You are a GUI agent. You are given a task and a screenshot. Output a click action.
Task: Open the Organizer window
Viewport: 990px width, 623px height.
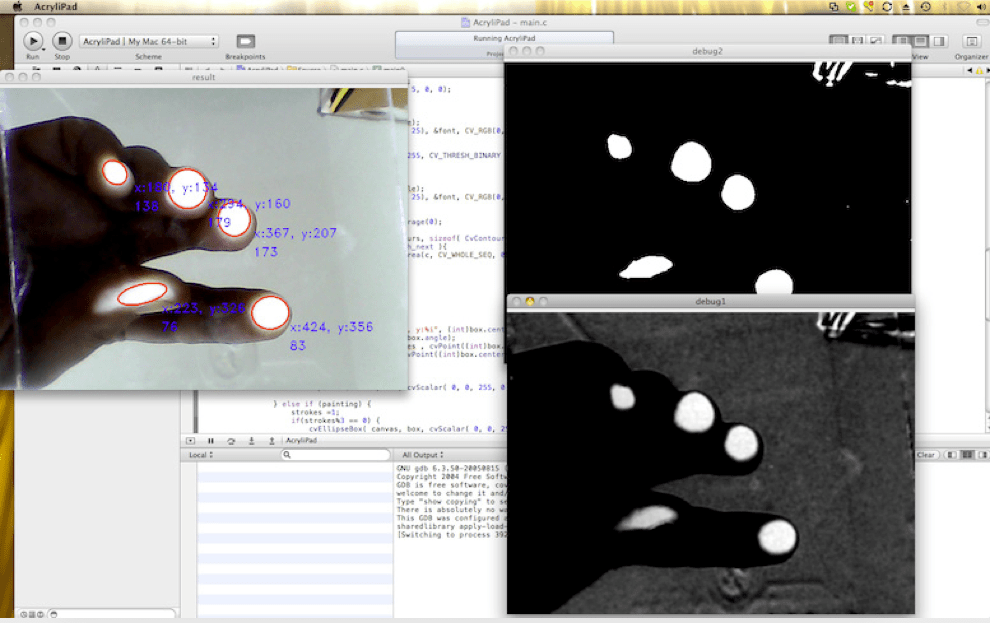click(970, 41)
